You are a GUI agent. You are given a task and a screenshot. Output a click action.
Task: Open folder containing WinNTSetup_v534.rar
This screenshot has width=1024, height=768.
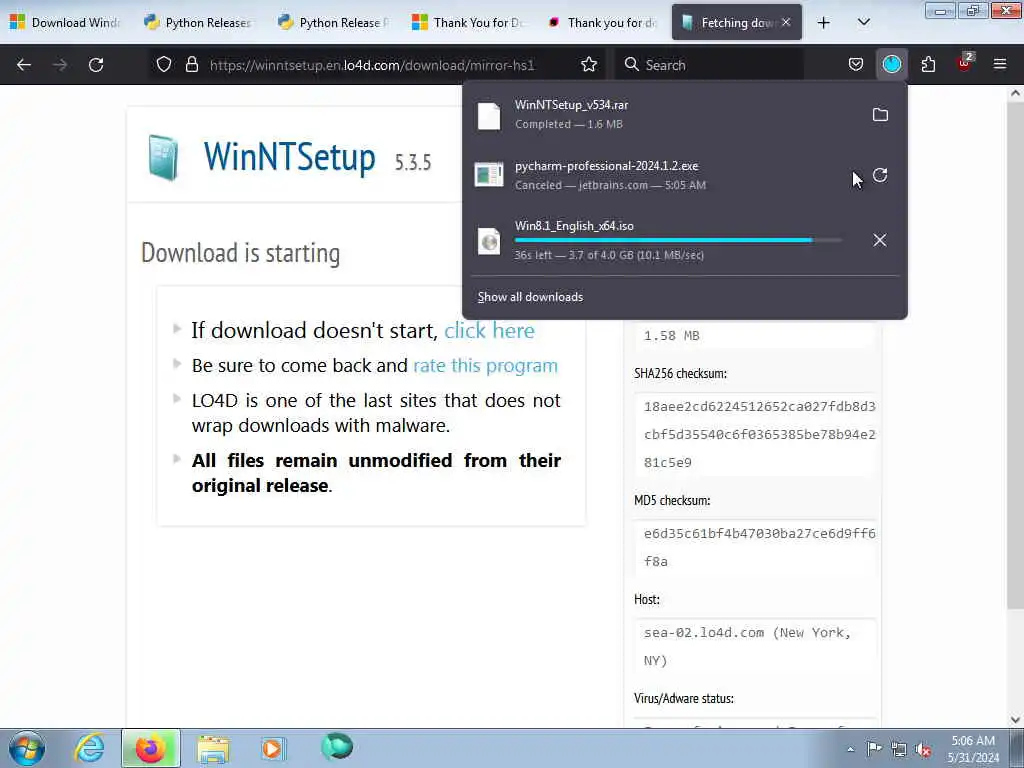[x=880, y=115]
